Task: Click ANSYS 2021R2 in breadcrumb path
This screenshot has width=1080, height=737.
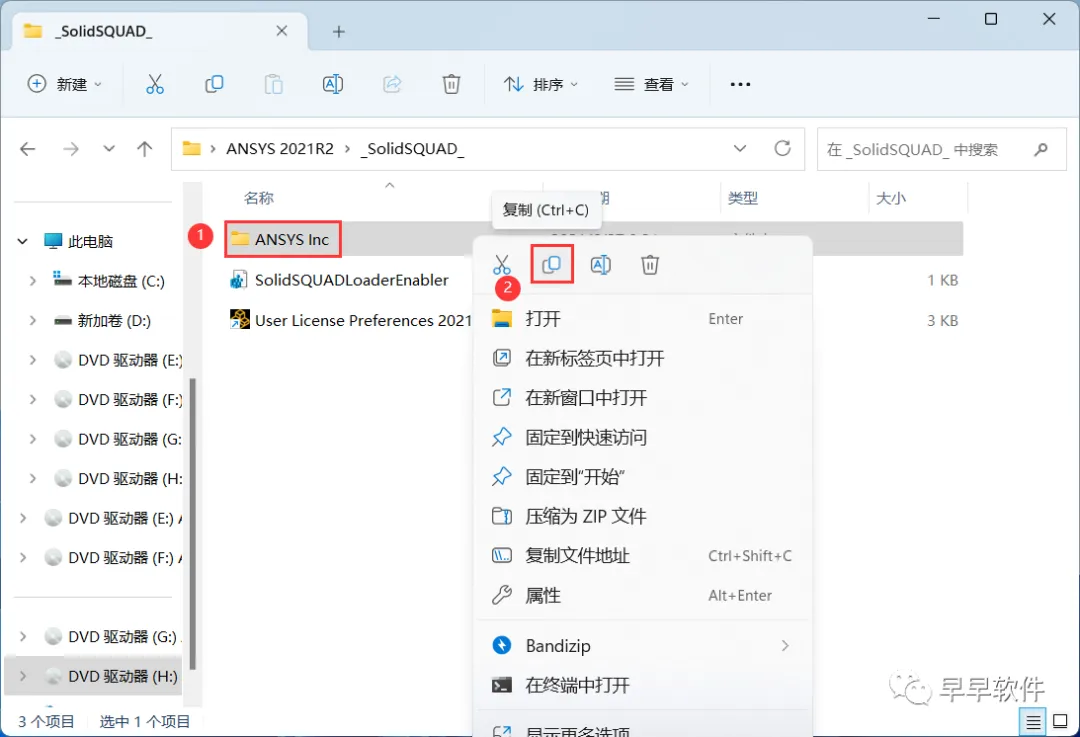Action: coord(280,149)
